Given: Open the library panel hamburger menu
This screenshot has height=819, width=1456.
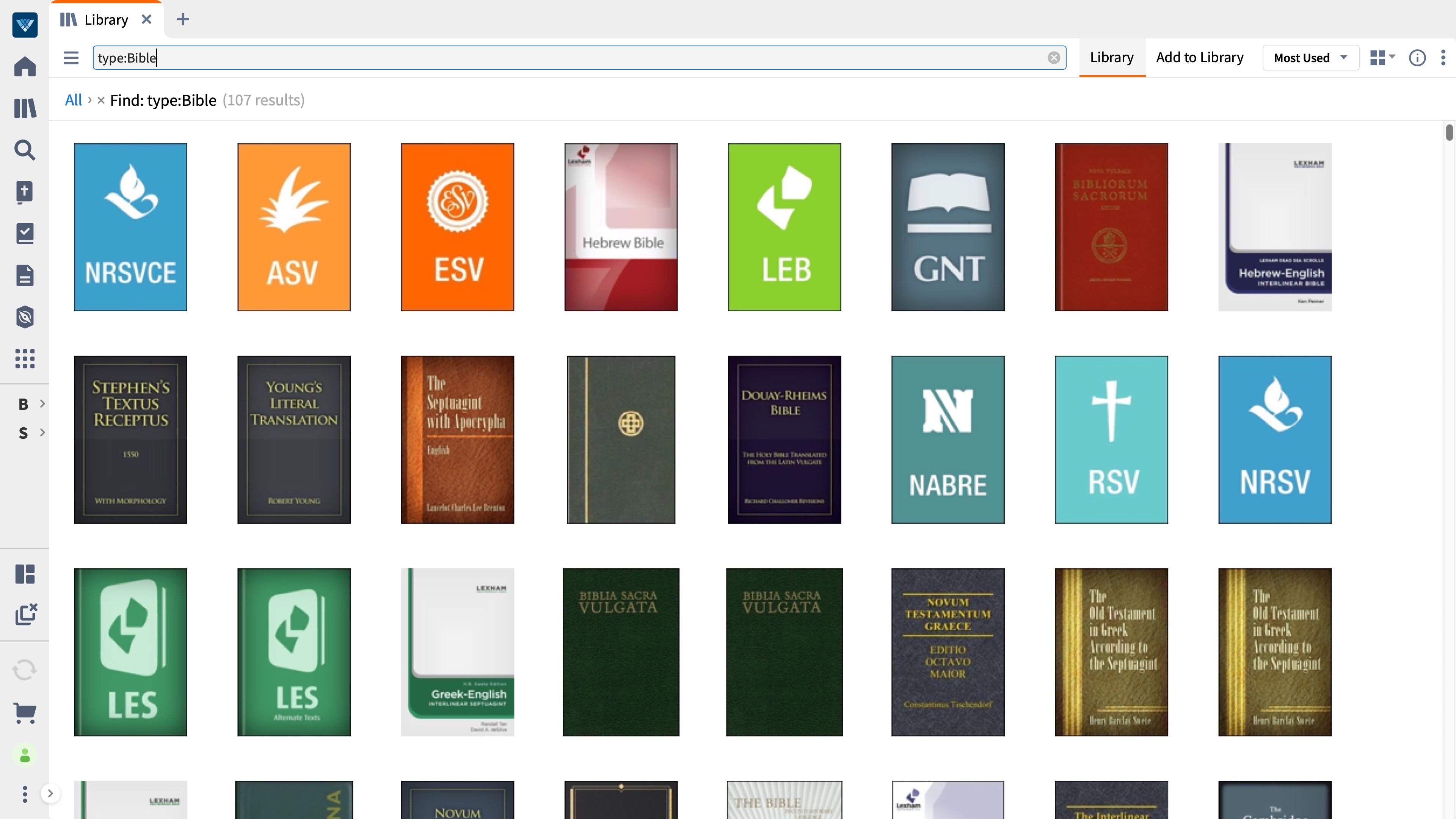Looking at the screenshot, I should point(71,58).
